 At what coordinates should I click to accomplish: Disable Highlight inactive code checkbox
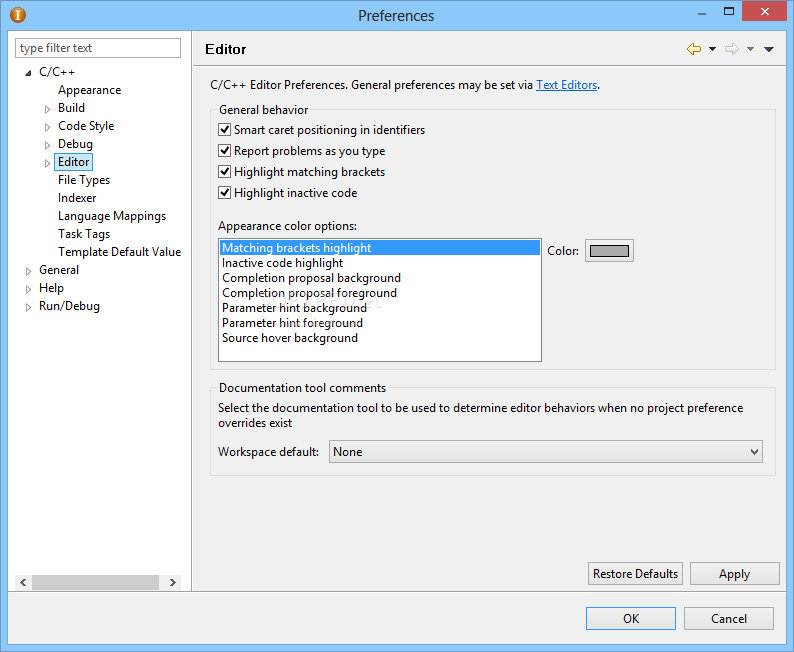(224, 193)
